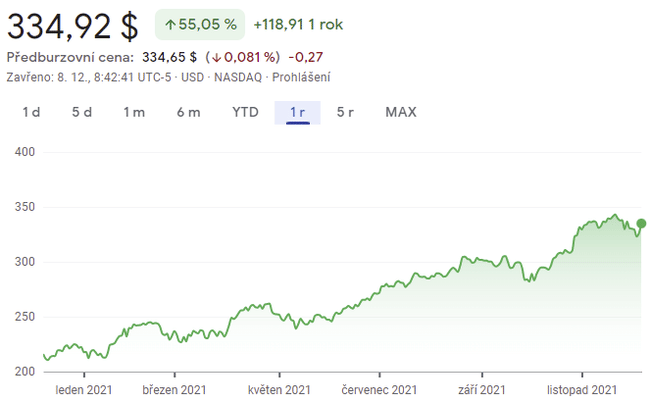This screenshot has height=404, width=650.
Task: Click the pre-market price 334,65 $
Action: [x=169, y=57]
